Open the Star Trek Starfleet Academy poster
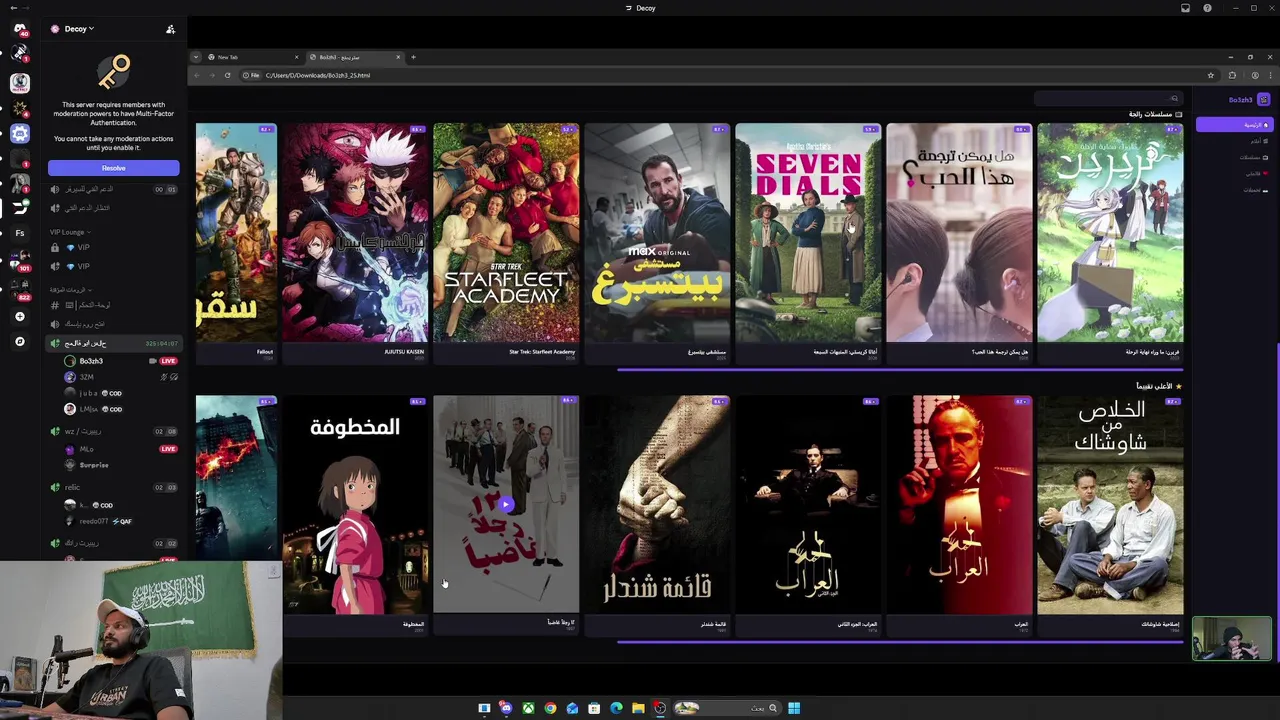 click(506, 233)
